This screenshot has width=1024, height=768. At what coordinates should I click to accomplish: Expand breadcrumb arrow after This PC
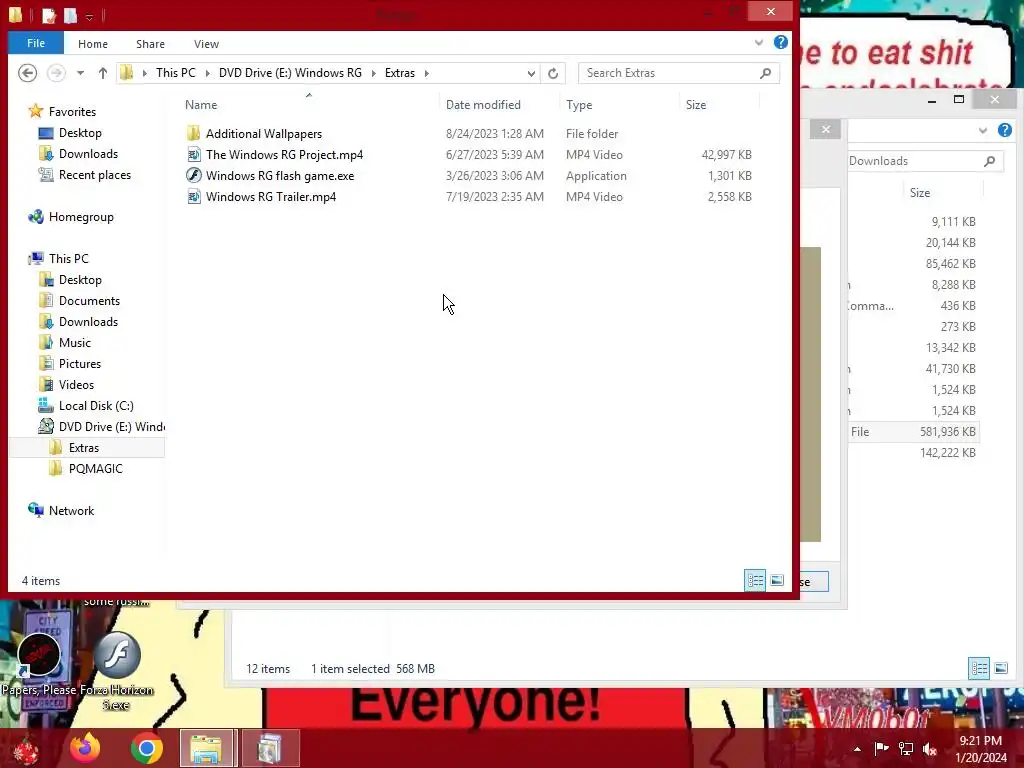[208, 73]
